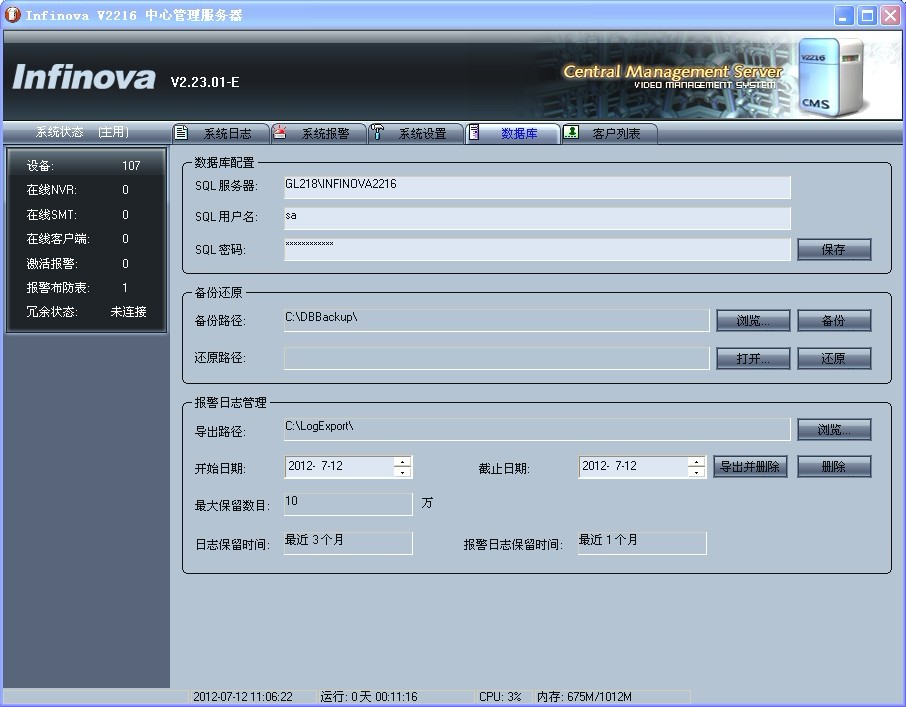Click the empty 还原路径 field
The height and width of the screenshot is (707, 906).
point(496,358)
